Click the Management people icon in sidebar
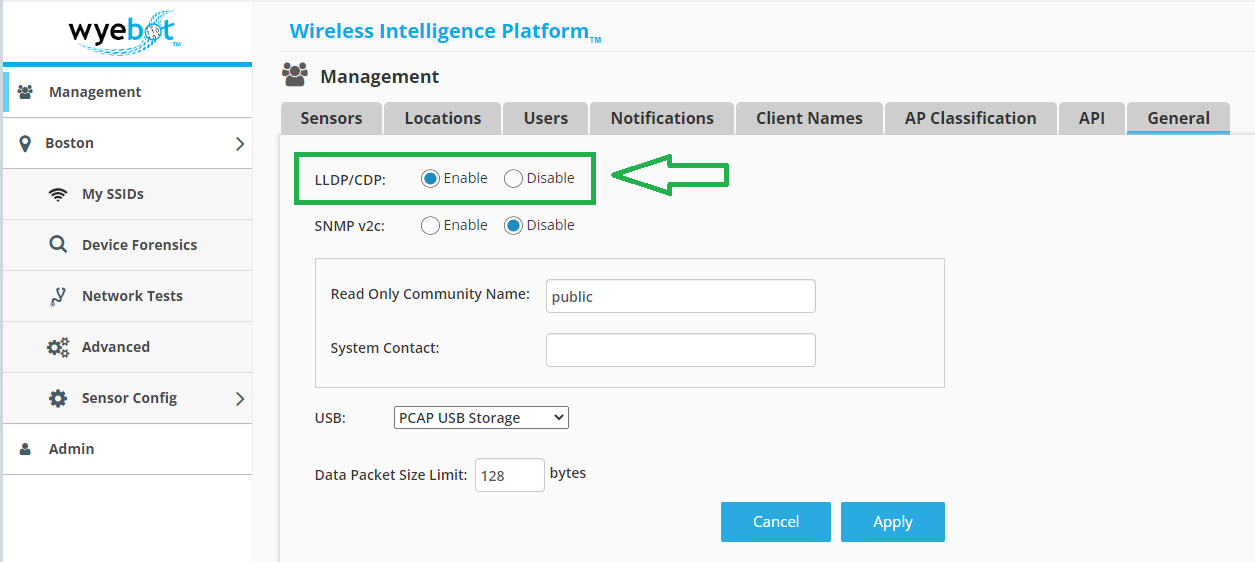This screenshot has height=562, width=1255. pos(26,92)
